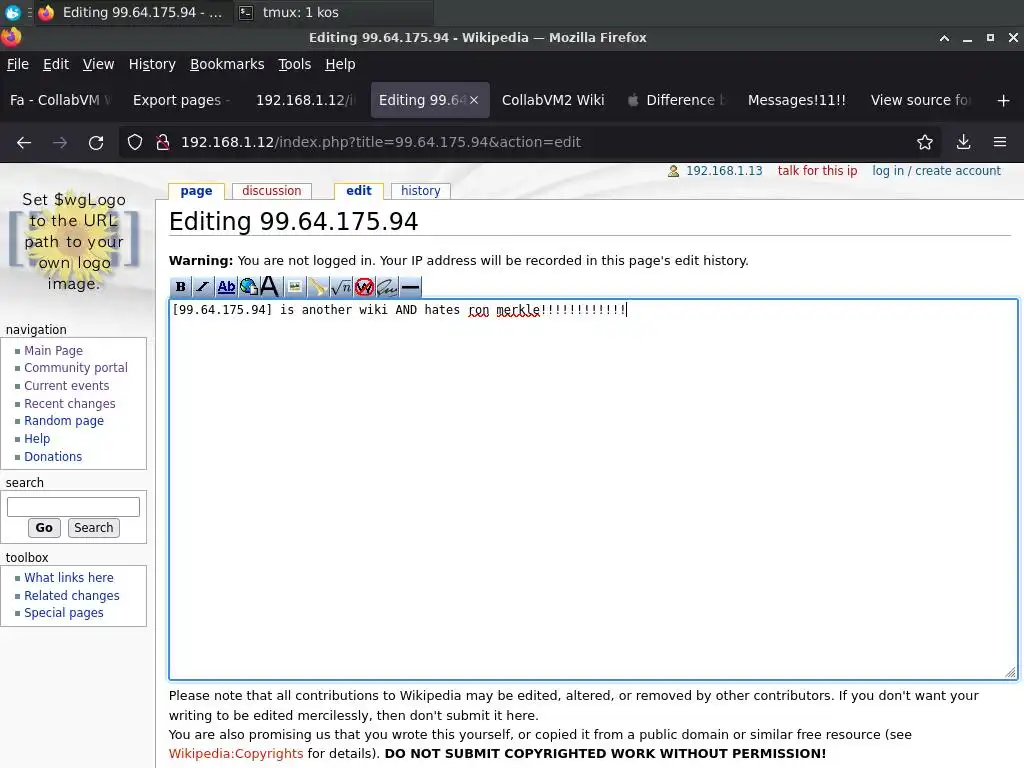This screenshot has height=768, width=1024.
Task: Switch to View source browser tab
Action: click(920, 100)
